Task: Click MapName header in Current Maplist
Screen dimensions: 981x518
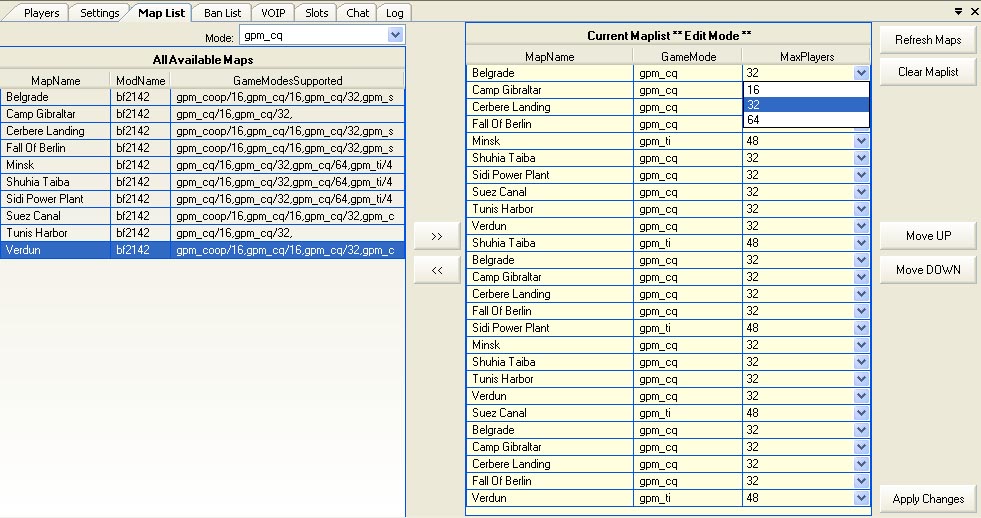Action: (x=549, y=56)
